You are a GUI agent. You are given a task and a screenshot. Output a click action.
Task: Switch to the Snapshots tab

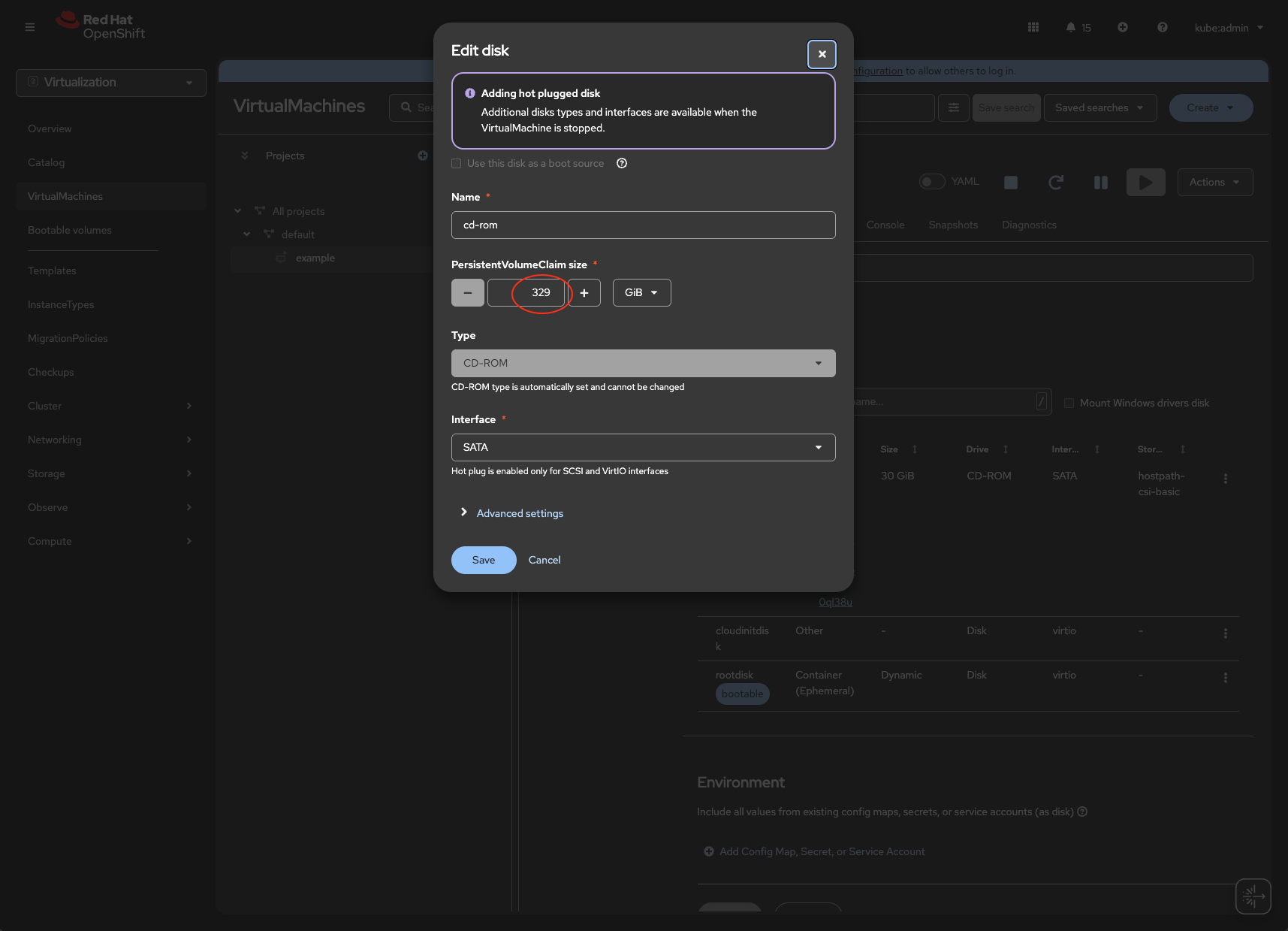[x=952, y=225]
